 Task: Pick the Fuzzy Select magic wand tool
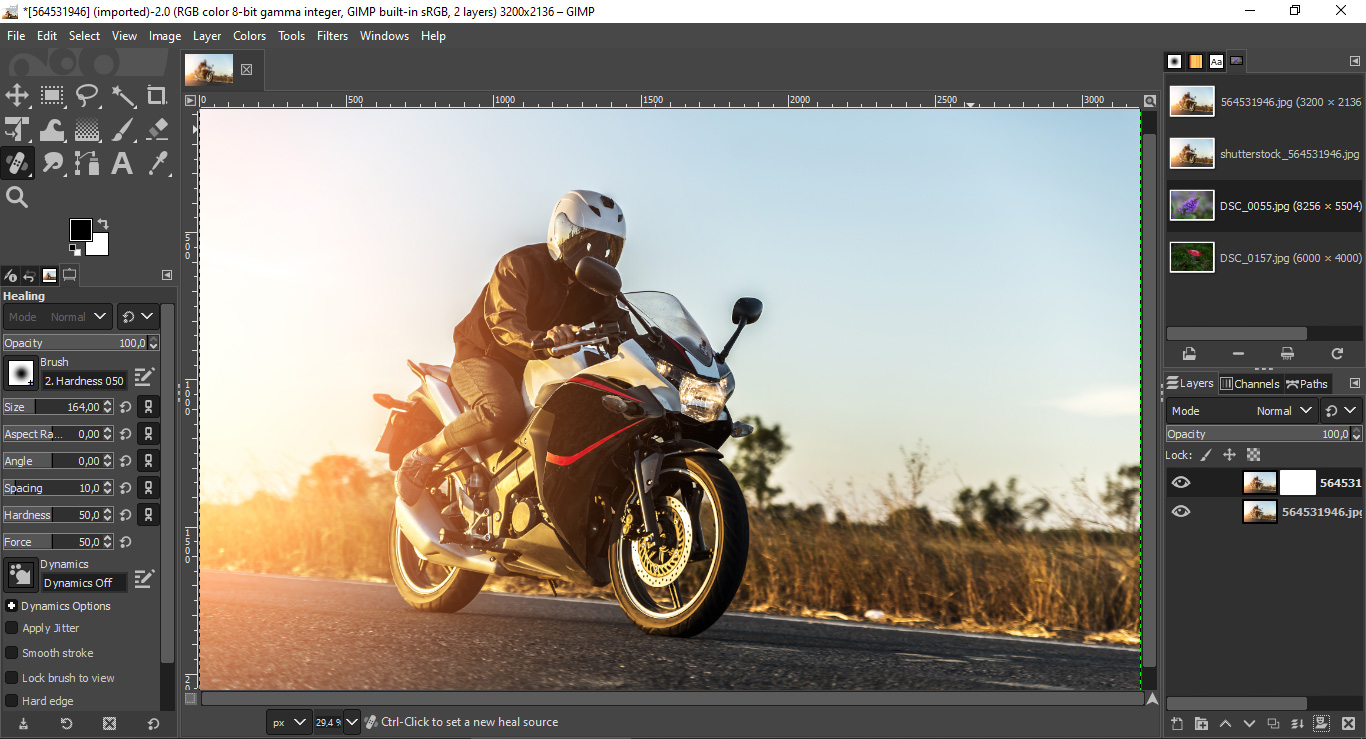(123, 95)
